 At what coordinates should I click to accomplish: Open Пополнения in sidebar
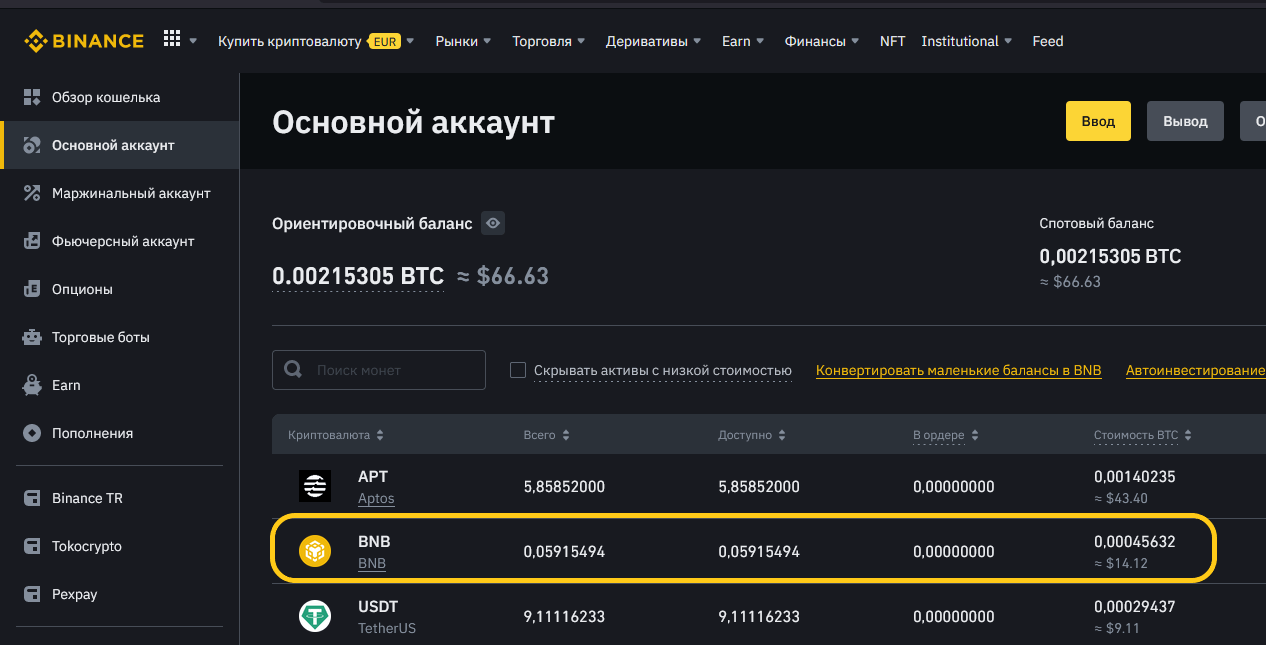[x=92, y=433]
